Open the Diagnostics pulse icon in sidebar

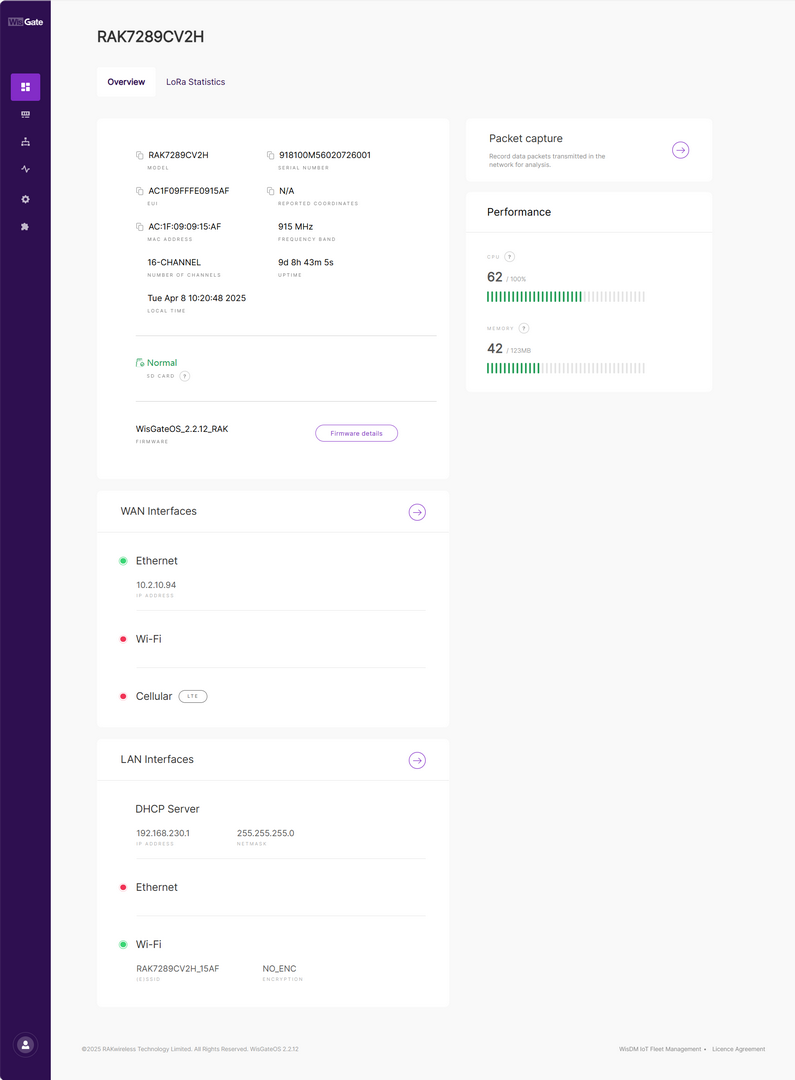[25, 169]
